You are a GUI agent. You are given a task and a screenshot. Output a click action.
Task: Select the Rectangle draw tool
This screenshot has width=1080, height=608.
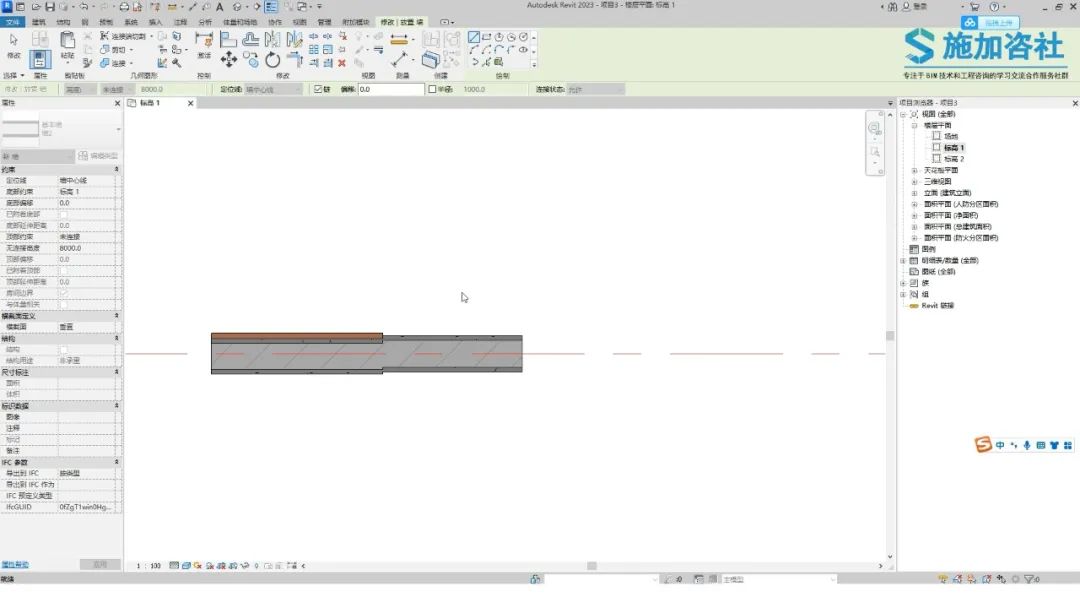[486, 37]
